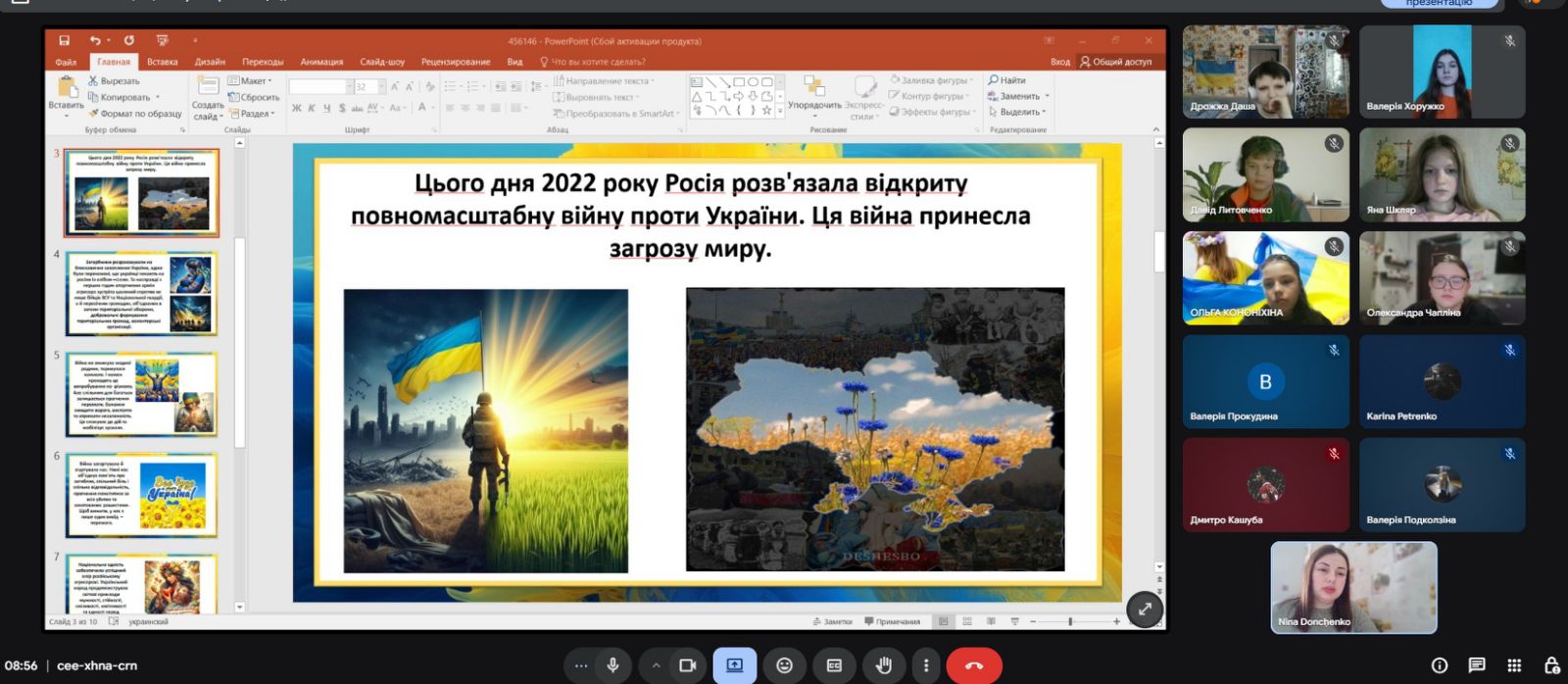Toggle the camera on or off

click(688, 665)
